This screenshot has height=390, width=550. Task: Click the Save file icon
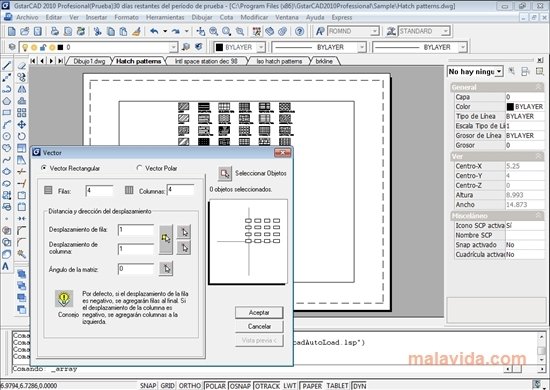(x=38, y=32)
